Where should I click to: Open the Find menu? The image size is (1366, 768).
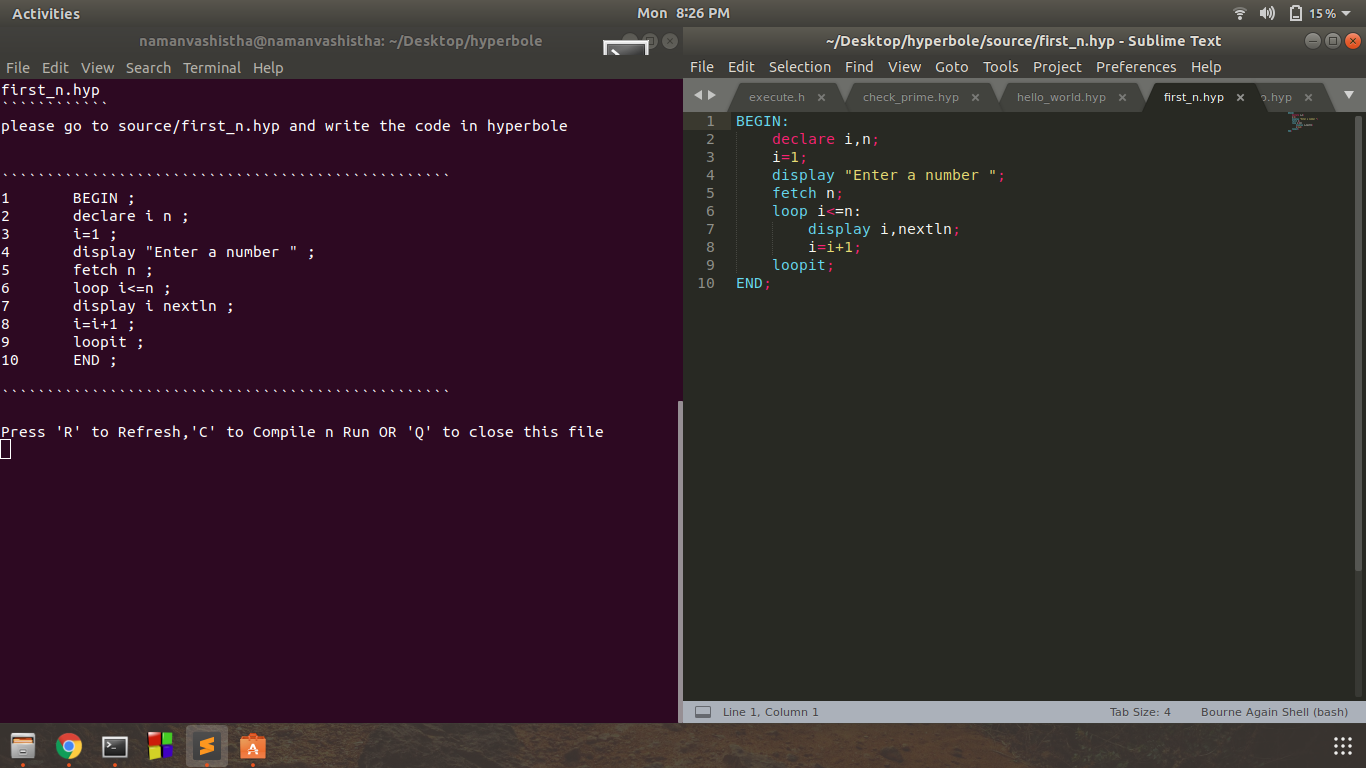click(x=859, y=67)
